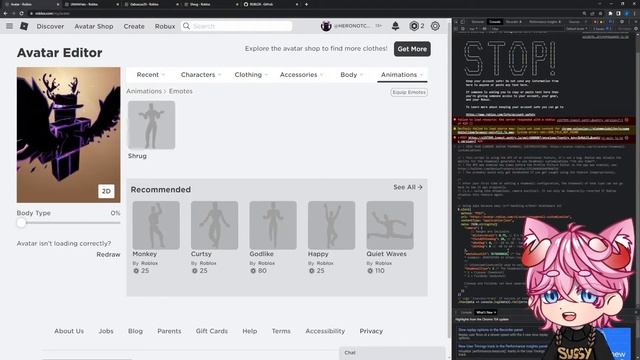
Task: Click the Robux coin icon on Monkey emote
Action: pos(136,271)
